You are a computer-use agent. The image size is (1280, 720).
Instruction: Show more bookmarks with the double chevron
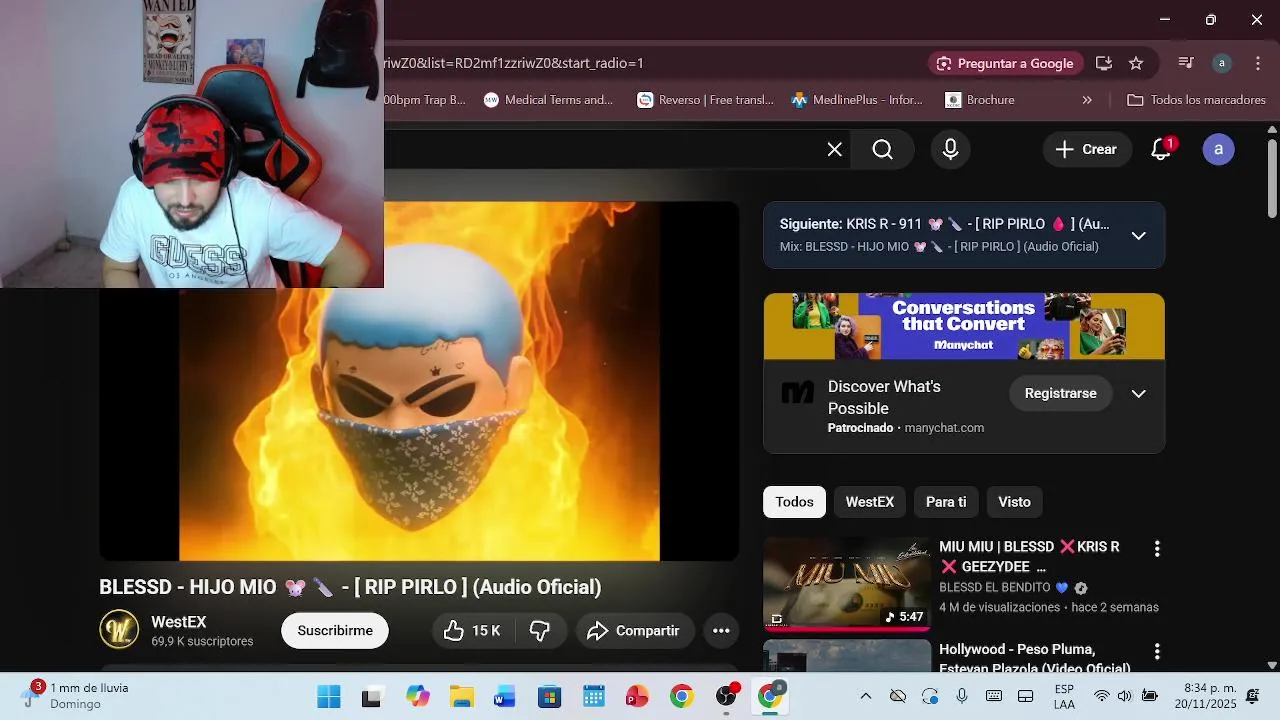tap(1087, 100)
